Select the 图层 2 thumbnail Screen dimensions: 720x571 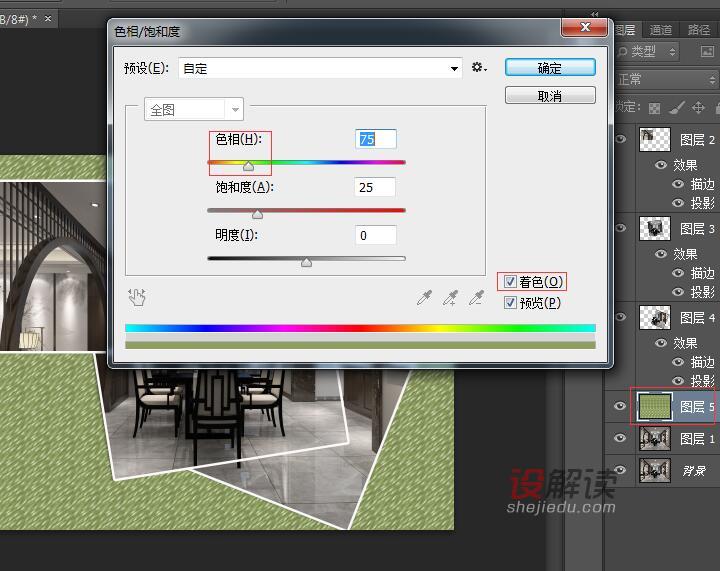pos(655,139)
